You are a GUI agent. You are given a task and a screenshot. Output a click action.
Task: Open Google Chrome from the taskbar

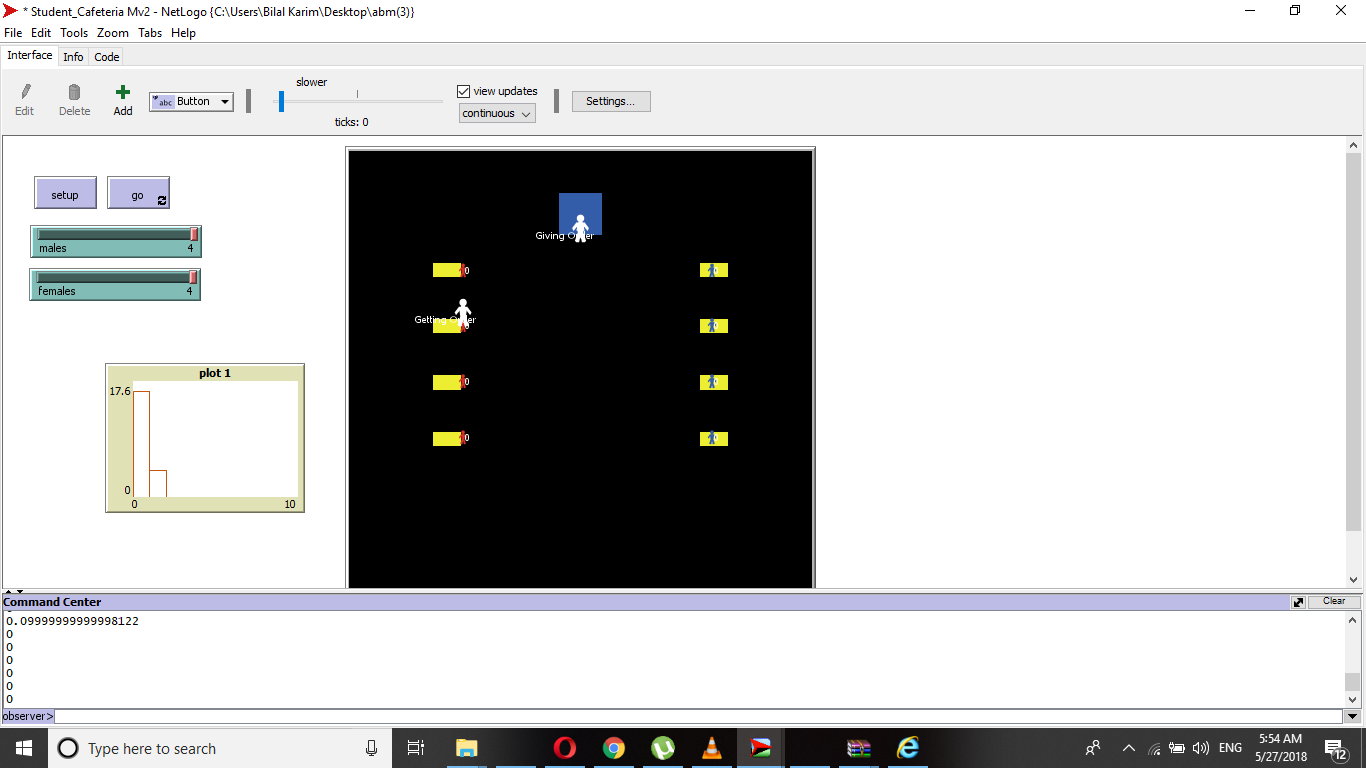(x=614, y=748)
